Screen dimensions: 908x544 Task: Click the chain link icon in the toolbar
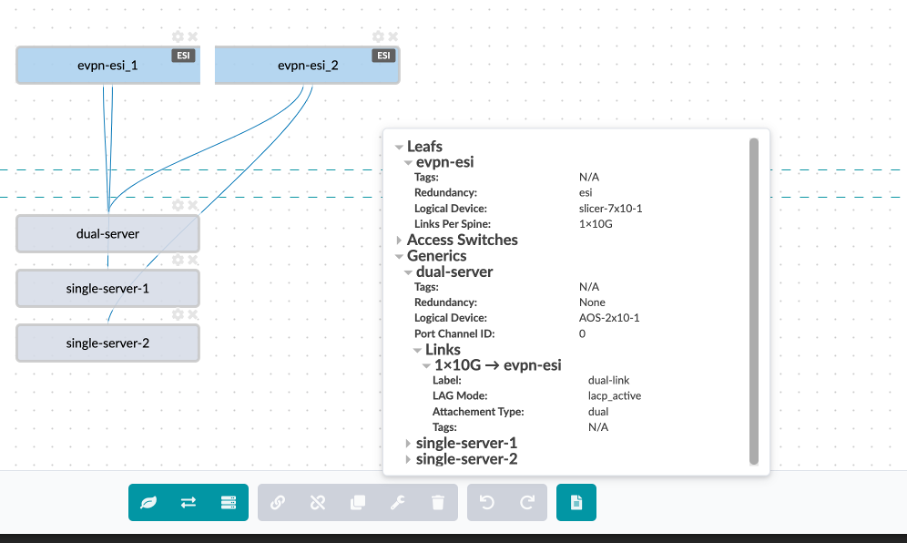278,503
